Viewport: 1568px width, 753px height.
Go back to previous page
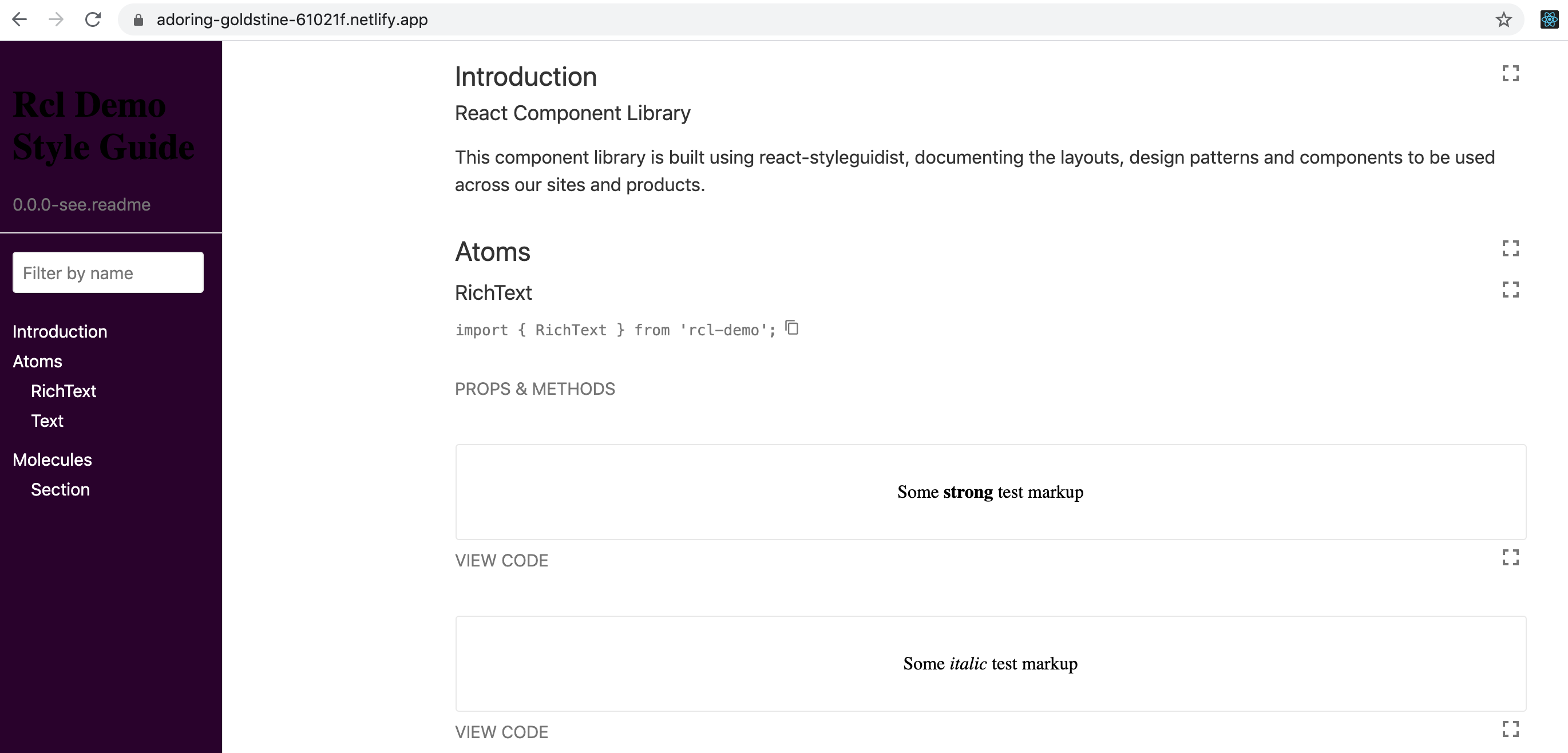click(x=19, y=19)
